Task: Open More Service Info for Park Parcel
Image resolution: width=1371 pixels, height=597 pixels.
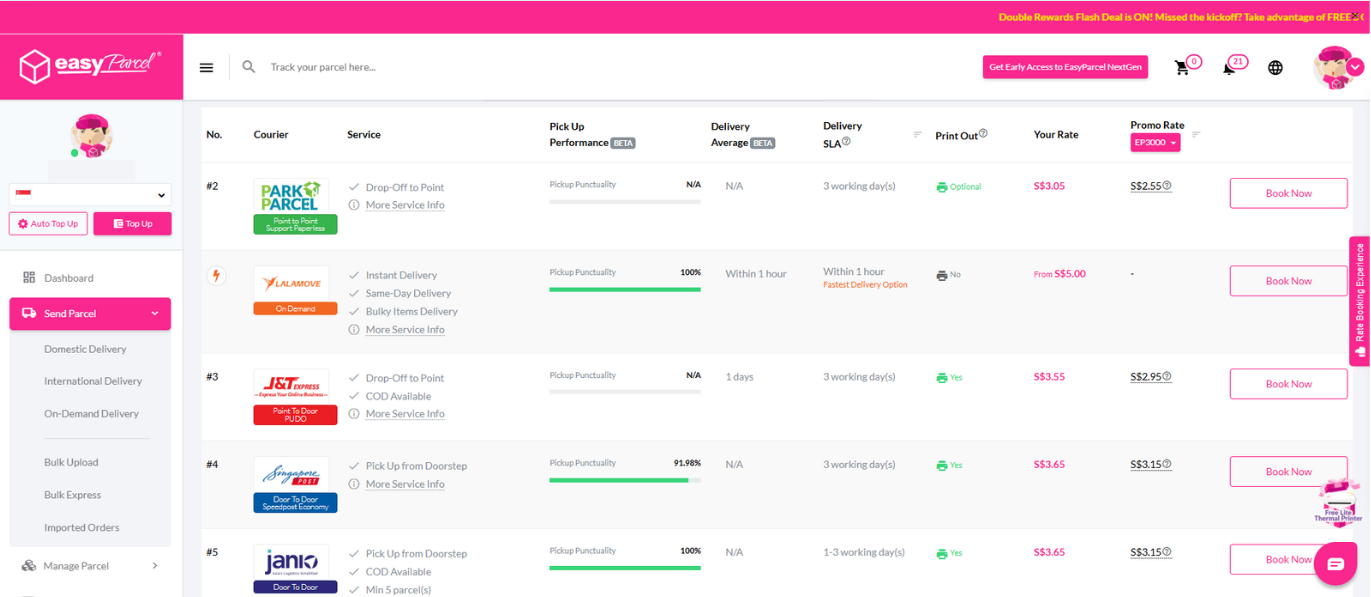Action: [405, 205]
